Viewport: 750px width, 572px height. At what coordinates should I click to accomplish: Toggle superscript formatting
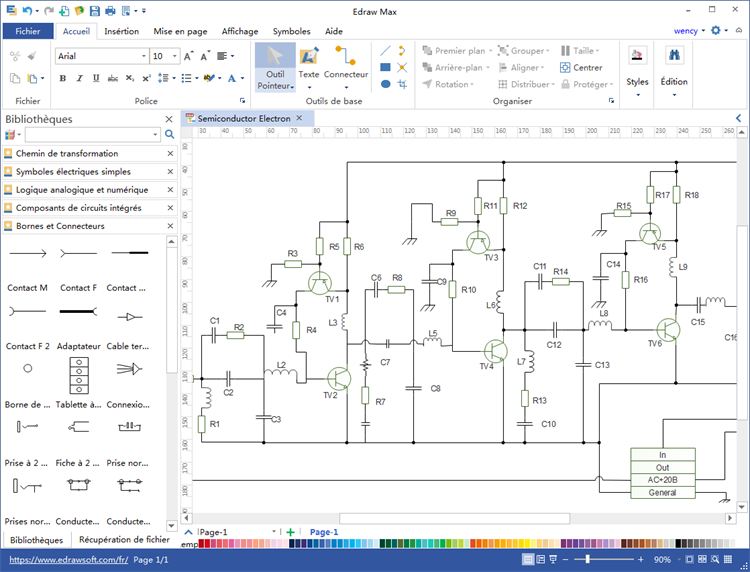[x=146, y=78]
